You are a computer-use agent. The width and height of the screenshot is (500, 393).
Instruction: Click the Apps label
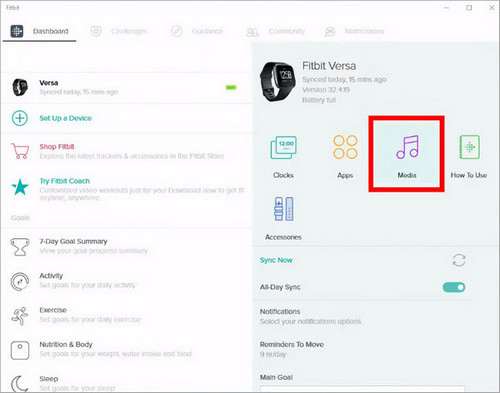click(345, 175)
